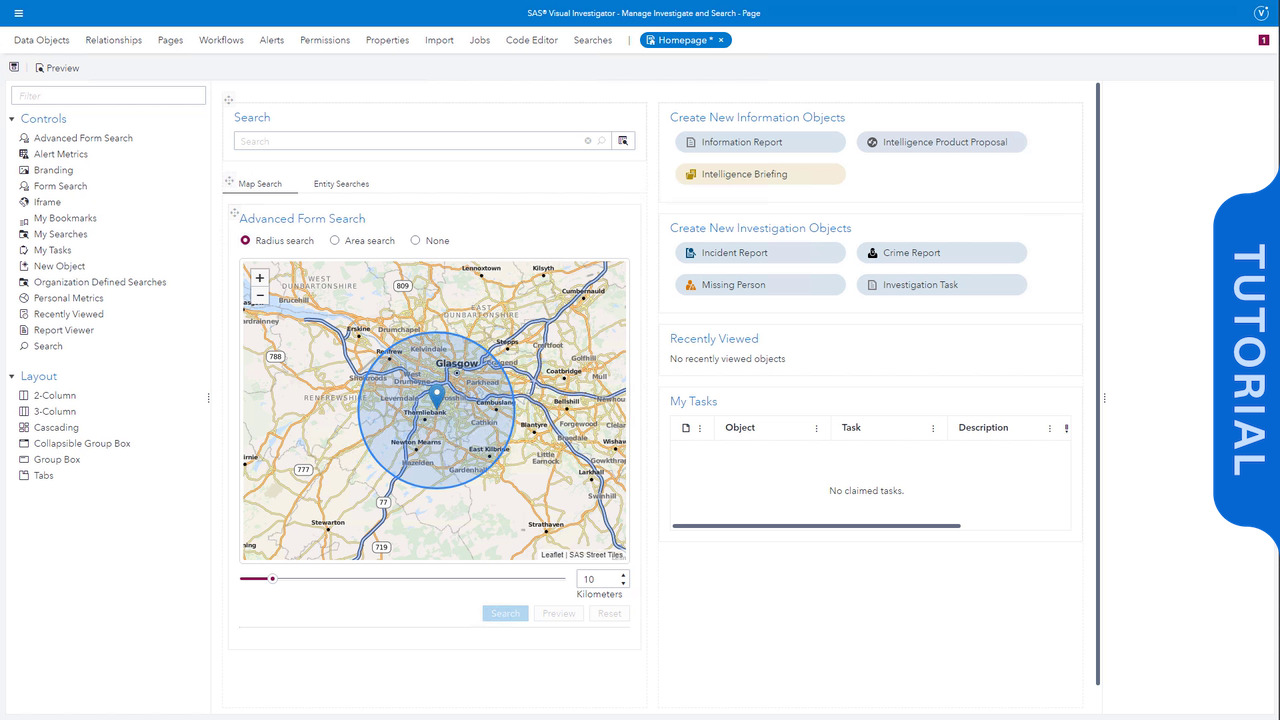Screen dimensions: 1280x720
Task: Open the Relationships menu
Action: pyautogui.click(x=114, y=40)
